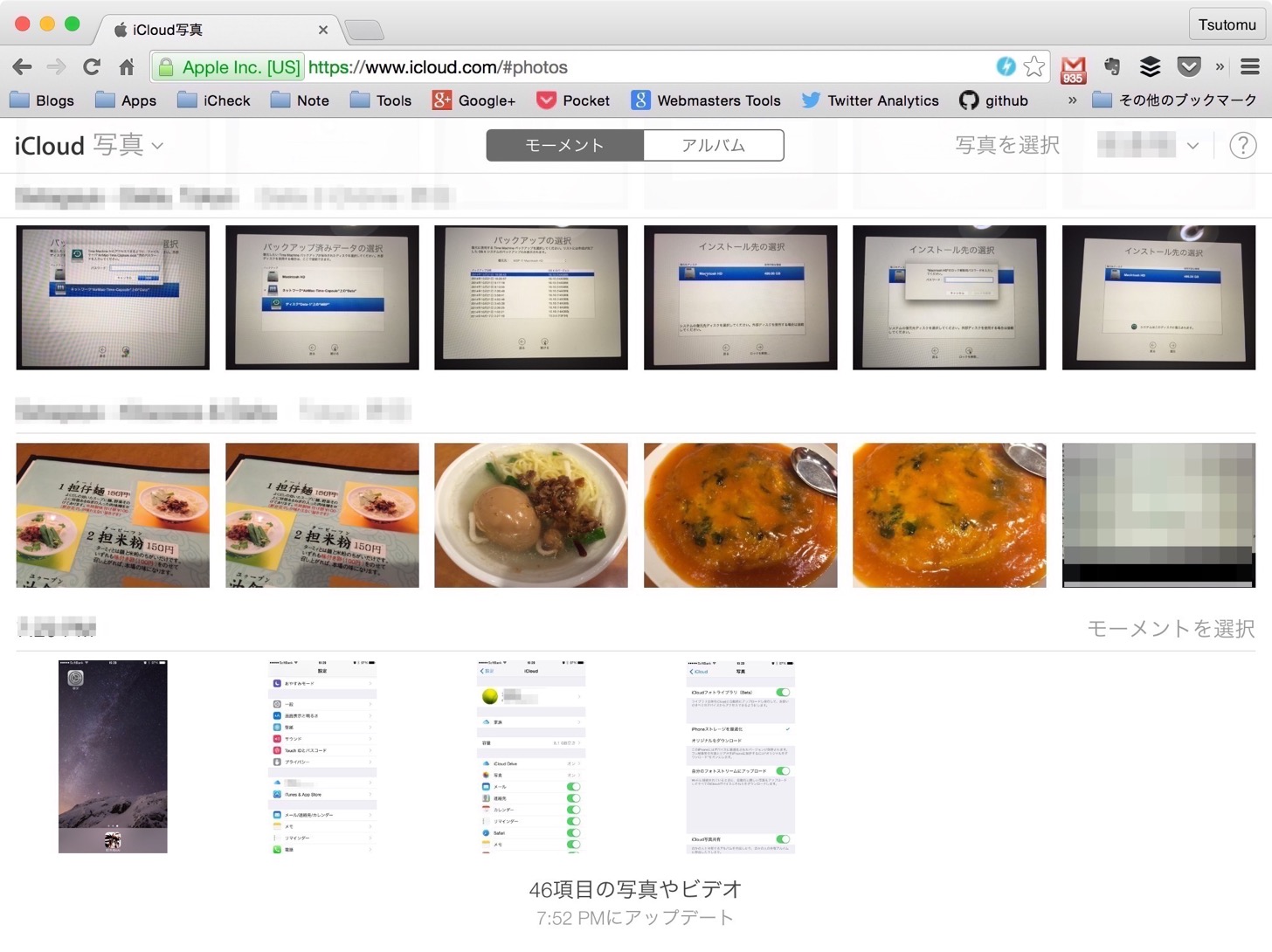
Task: Save the page with the Pocket extension icon
Action: tap(1189, 66)
